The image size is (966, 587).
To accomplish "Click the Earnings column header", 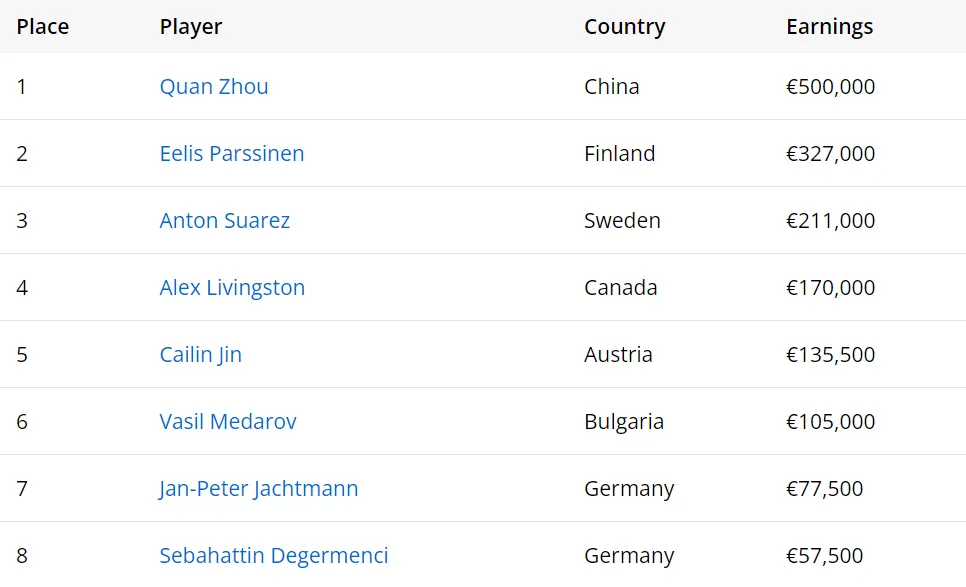I will pos(830,27).
